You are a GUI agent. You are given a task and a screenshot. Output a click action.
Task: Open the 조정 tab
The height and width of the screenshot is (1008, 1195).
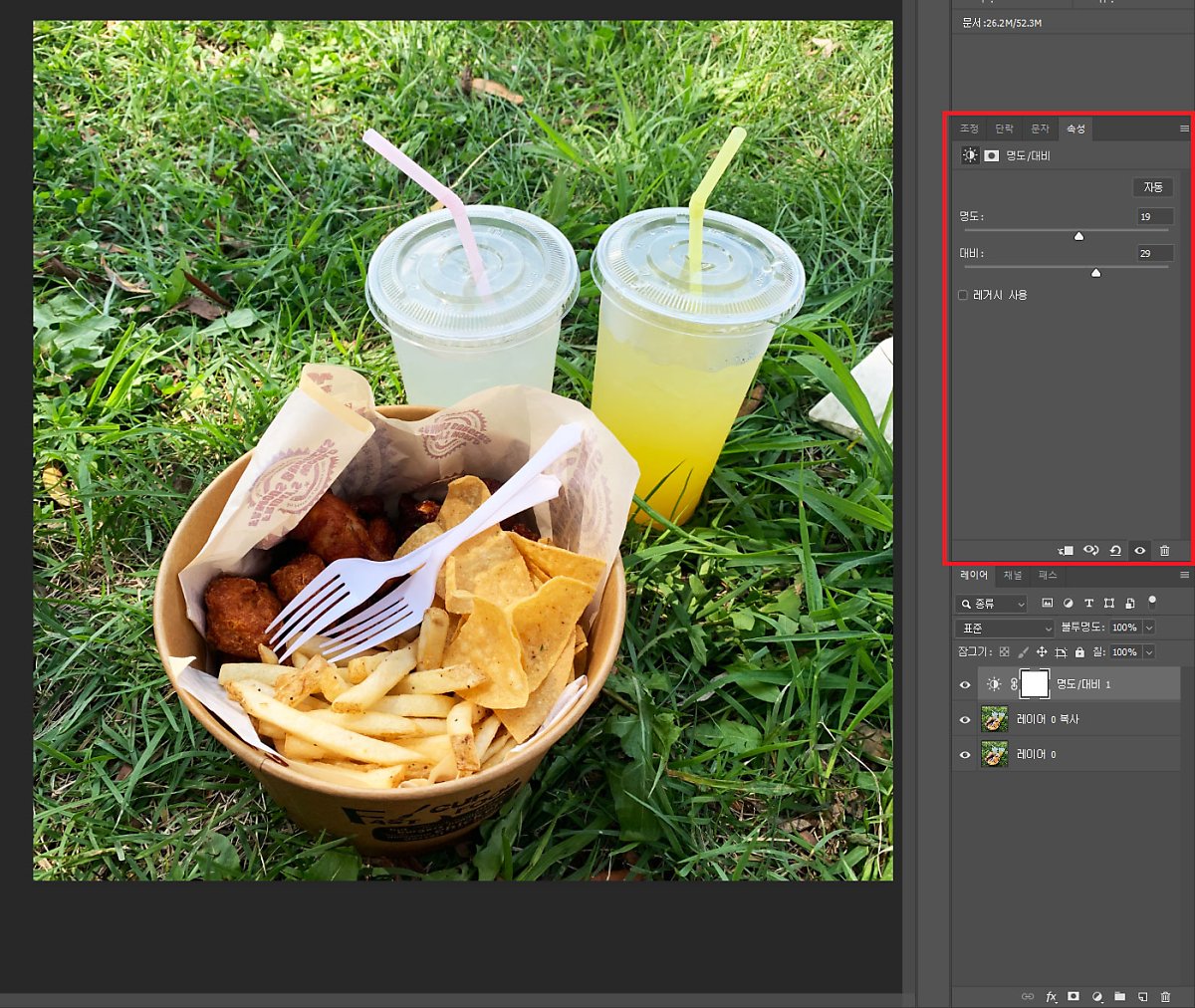(x=969, y=129)
